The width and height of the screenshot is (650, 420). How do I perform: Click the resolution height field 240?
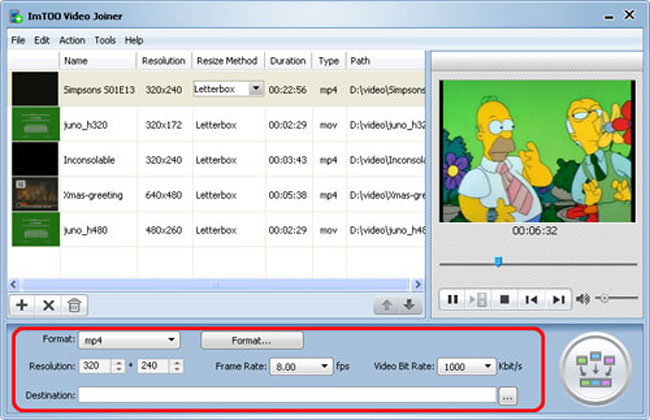tap(154, 366)
